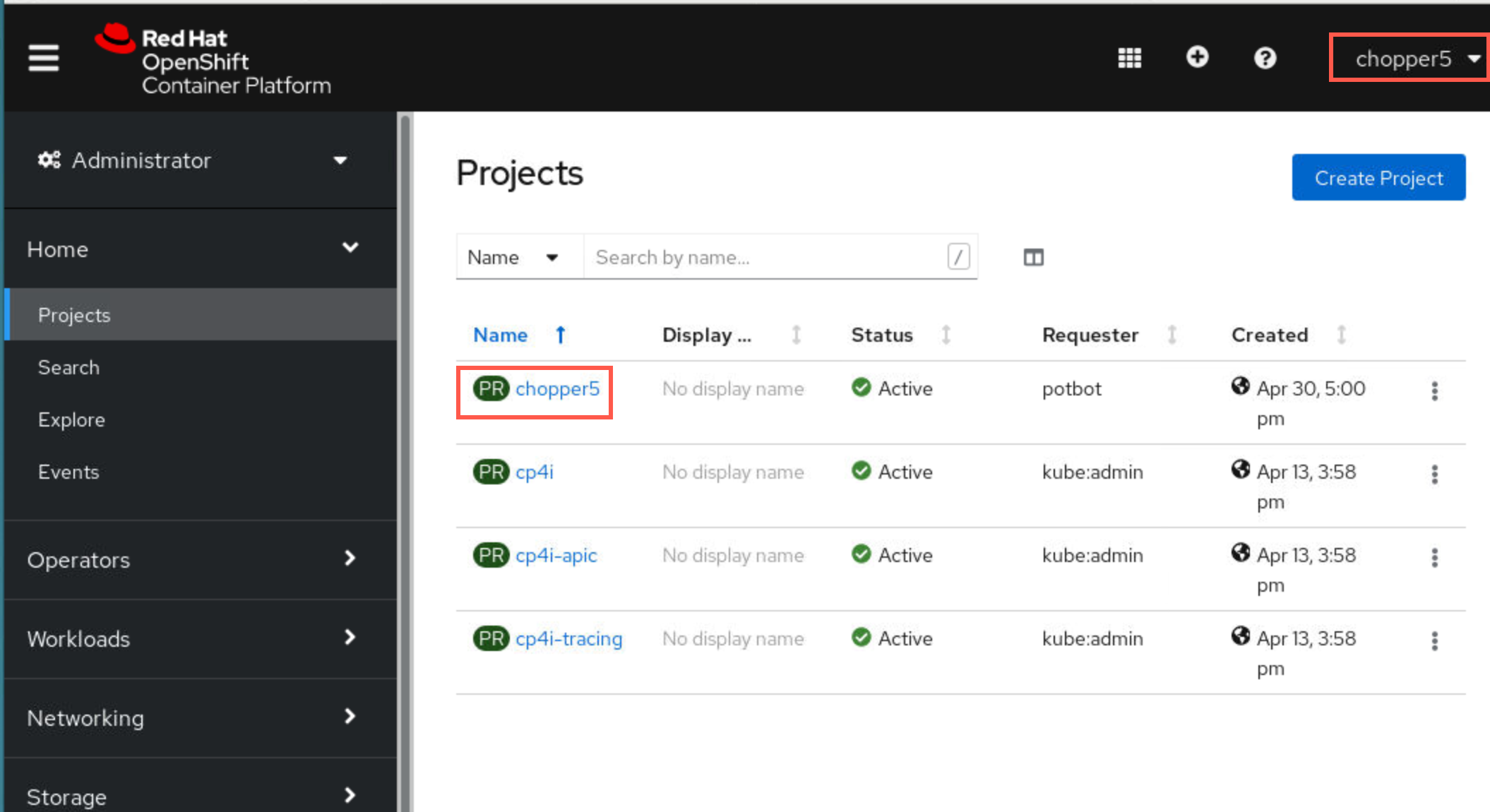
Task: Click the Apr 30, 5:00 pm timestamp
Action: [1311, 403]
